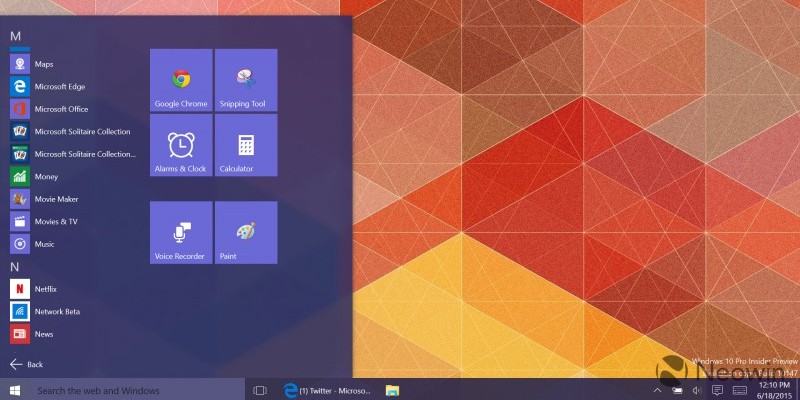Launch the Paint tile
This screenshot has height=400, width=800.
[x=246, y=233]
